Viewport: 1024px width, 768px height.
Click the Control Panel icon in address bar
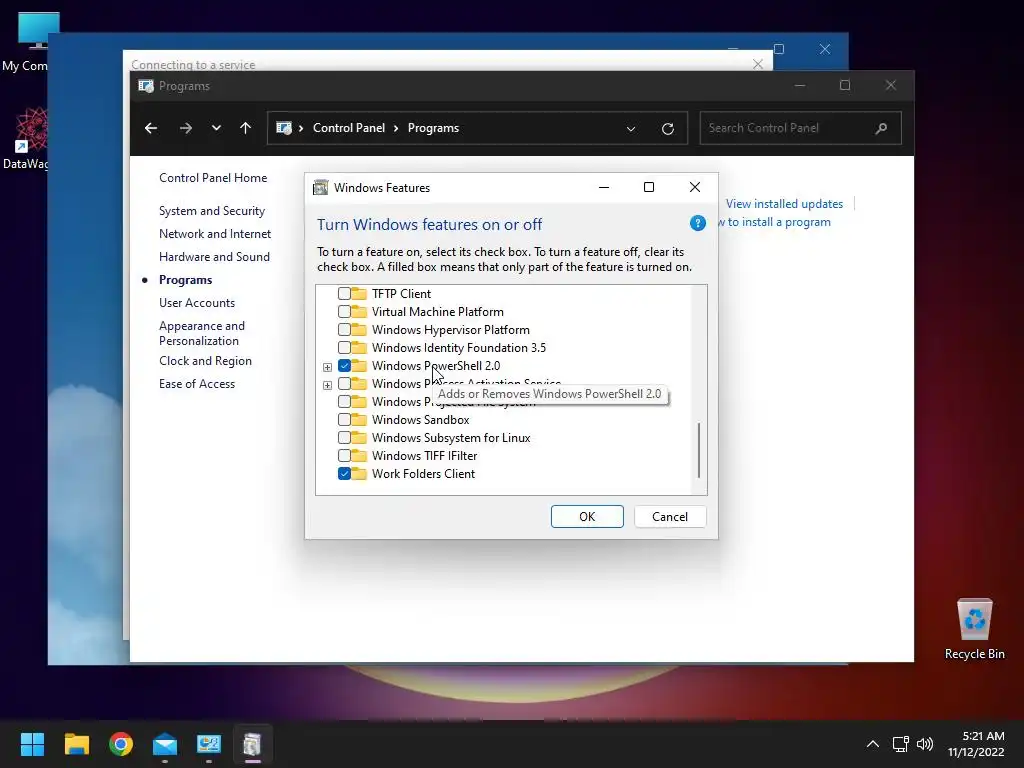pyautogui.click(x=283, y=128)
